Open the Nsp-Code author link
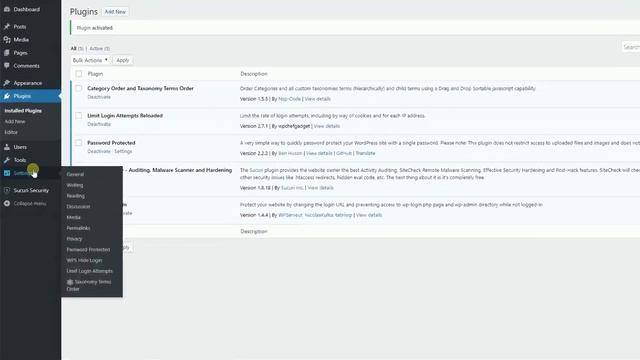 pyautogui.click(x=289, y=99)
